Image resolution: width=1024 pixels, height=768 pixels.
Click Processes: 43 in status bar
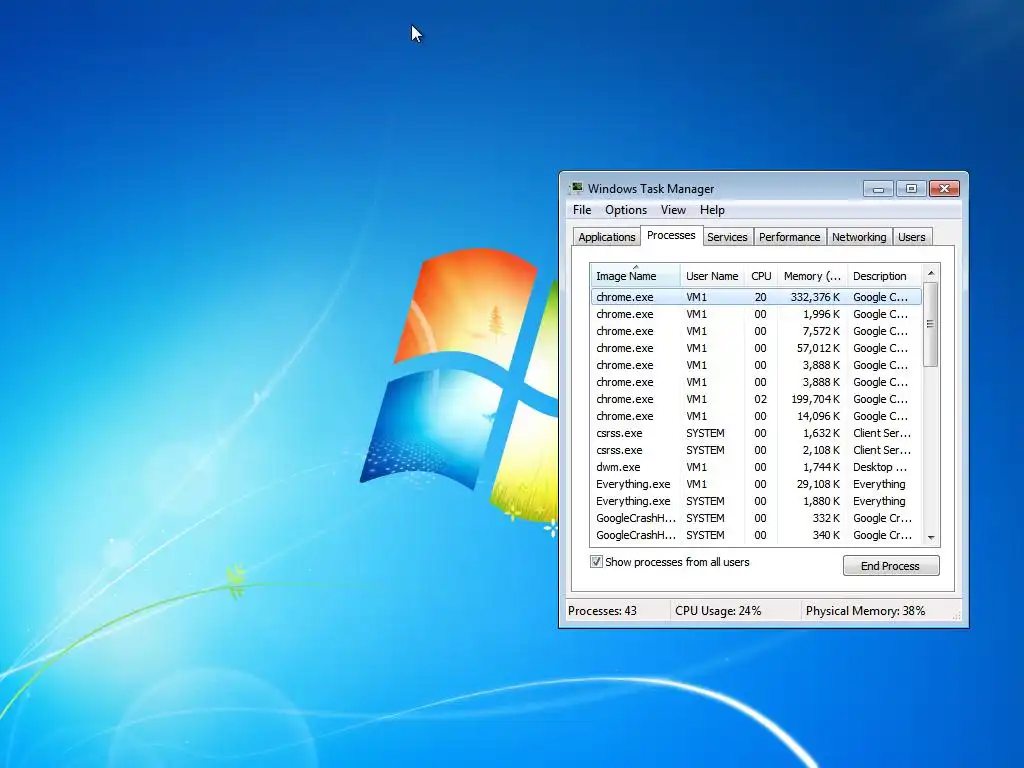click(602, 611)
